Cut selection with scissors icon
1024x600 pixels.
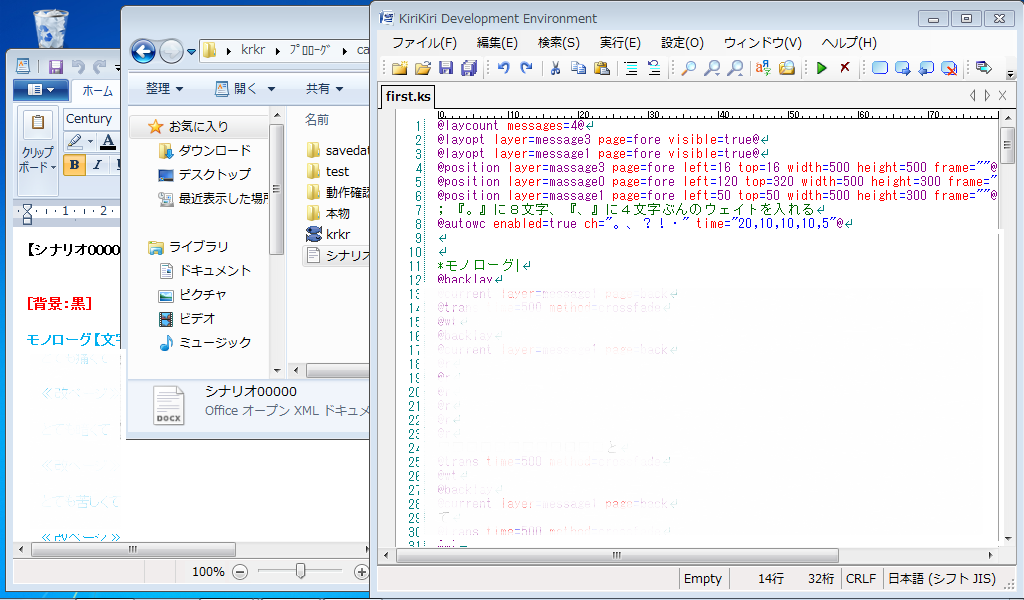555,68
